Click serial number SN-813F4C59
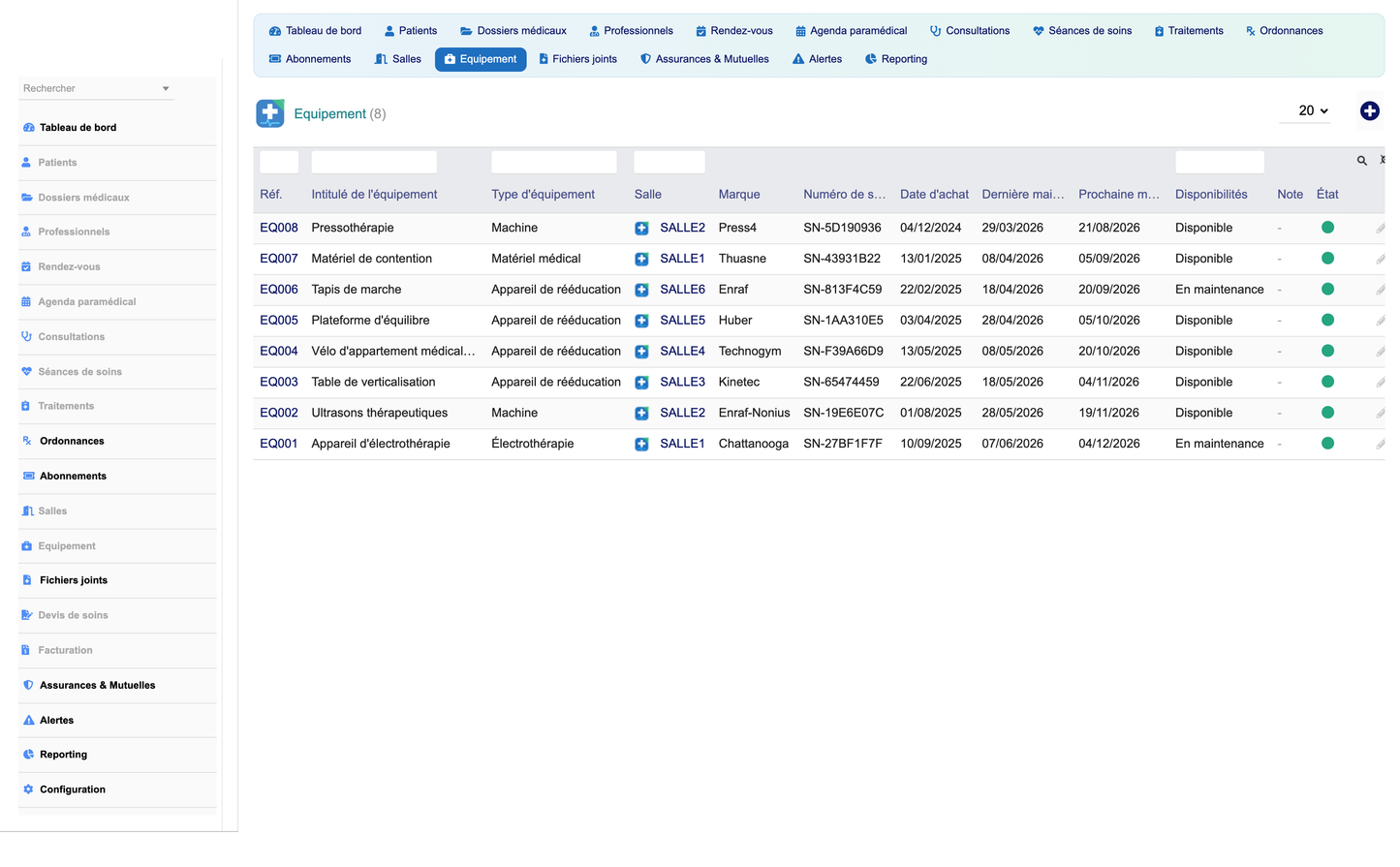 843,290
